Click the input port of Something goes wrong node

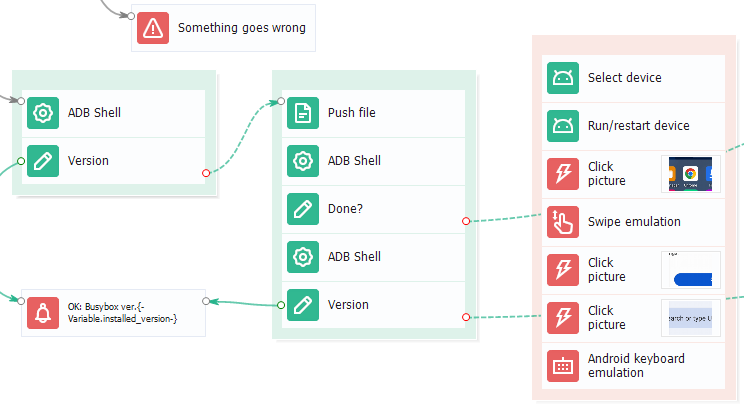tap(132, 16)
